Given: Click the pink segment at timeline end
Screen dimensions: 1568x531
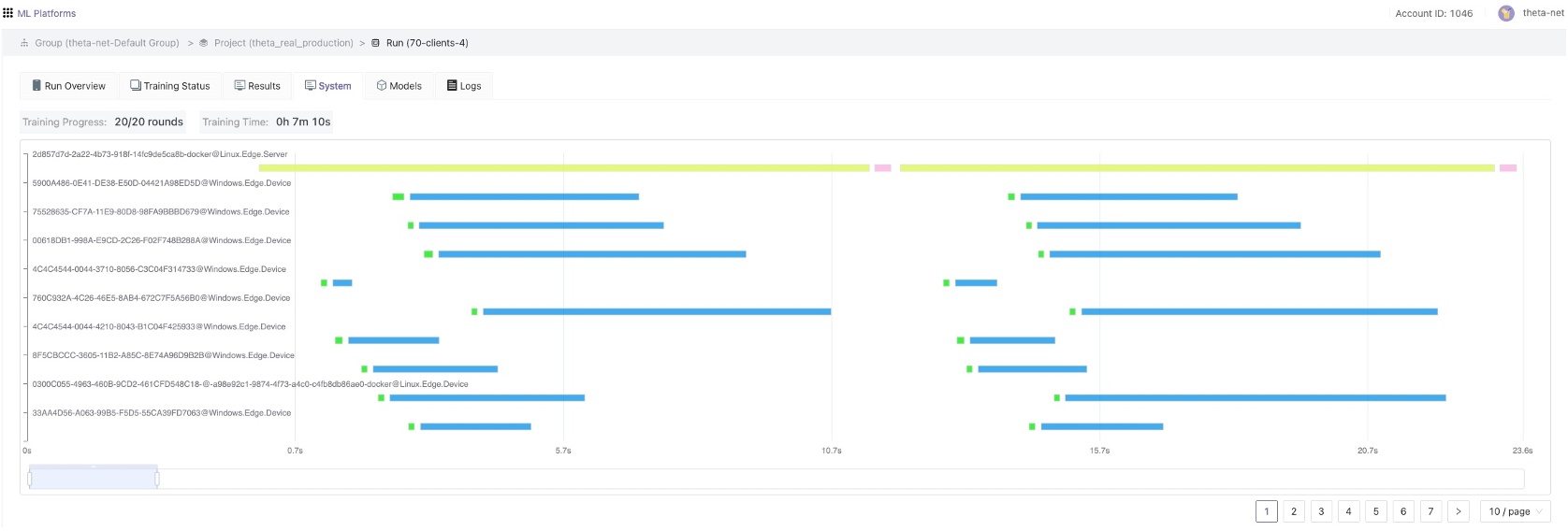Looking at the screenshot, I should [x=1507, y=168].
